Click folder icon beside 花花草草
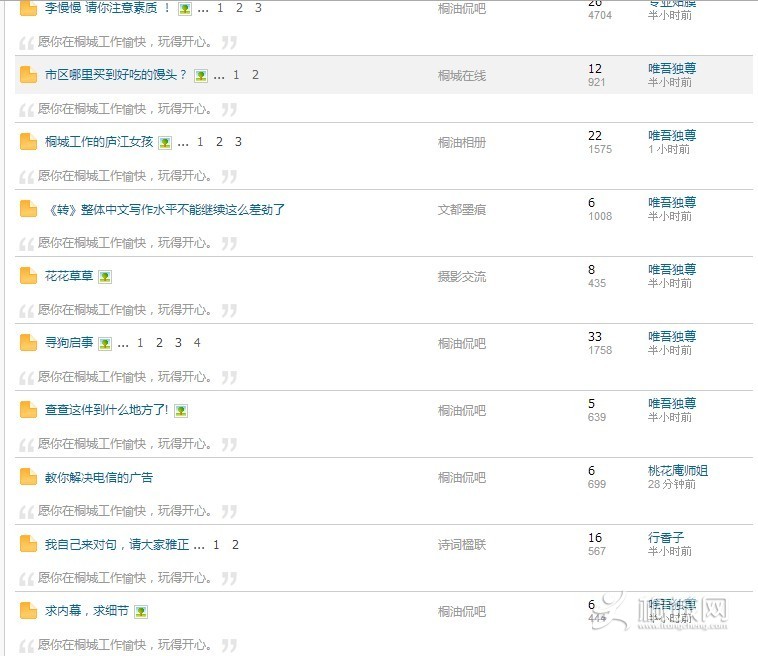 (x=29, y=276)
